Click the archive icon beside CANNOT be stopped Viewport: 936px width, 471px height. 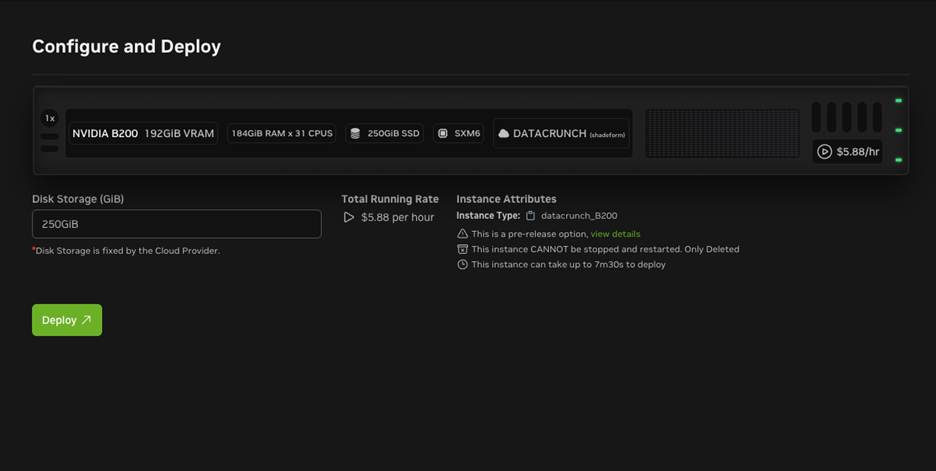(x=462, y=249)
